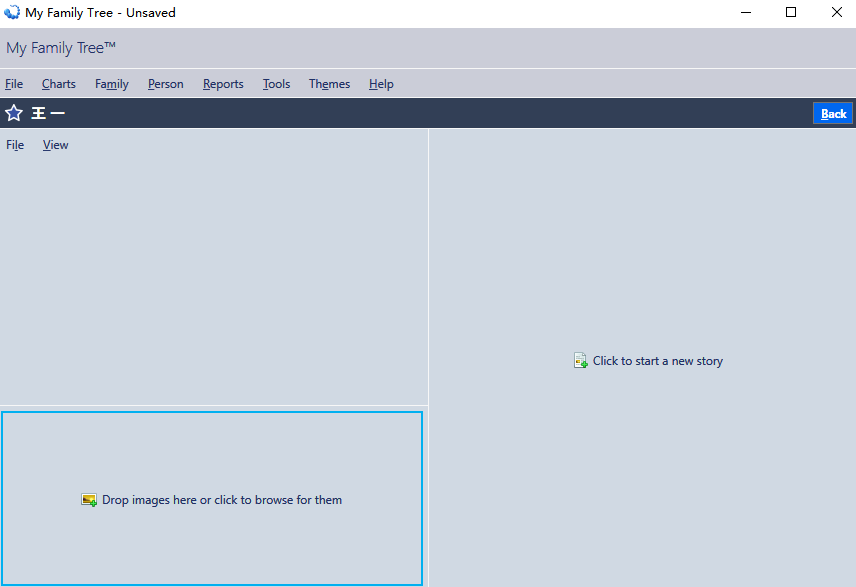Open the main File menu
The width and height of the screenshot is (856, 587).
click(x=14, y=84)
